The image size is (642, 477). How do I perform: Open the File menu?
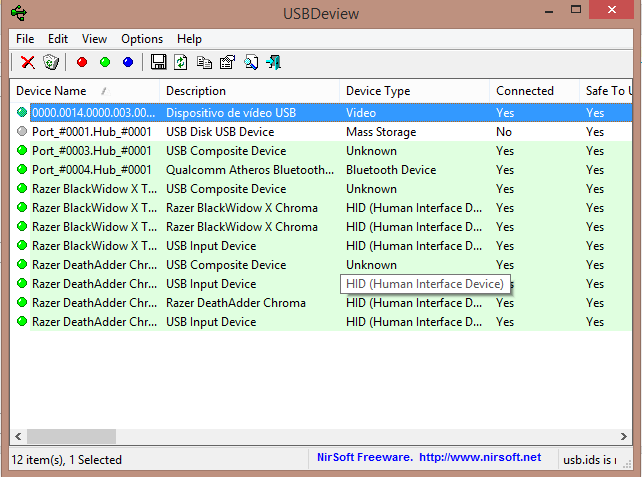(x=25, y=39)
